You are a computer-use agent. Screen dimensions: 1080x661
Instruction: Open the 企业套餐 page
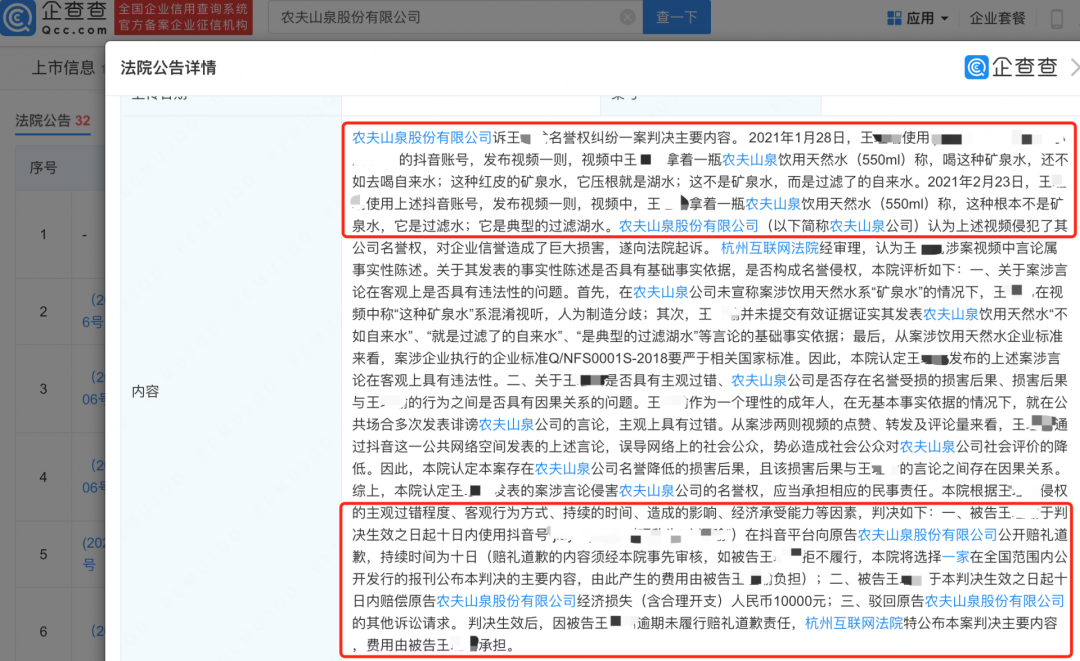tap(997, 17)
